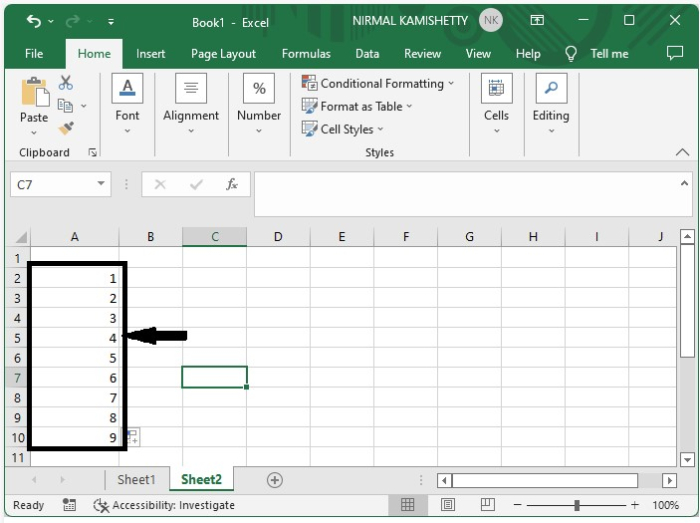Image resolution: width=700 pixels, height=523 pixels.
Task: Open Conditional Formatting menu
Action: [378, 83]
